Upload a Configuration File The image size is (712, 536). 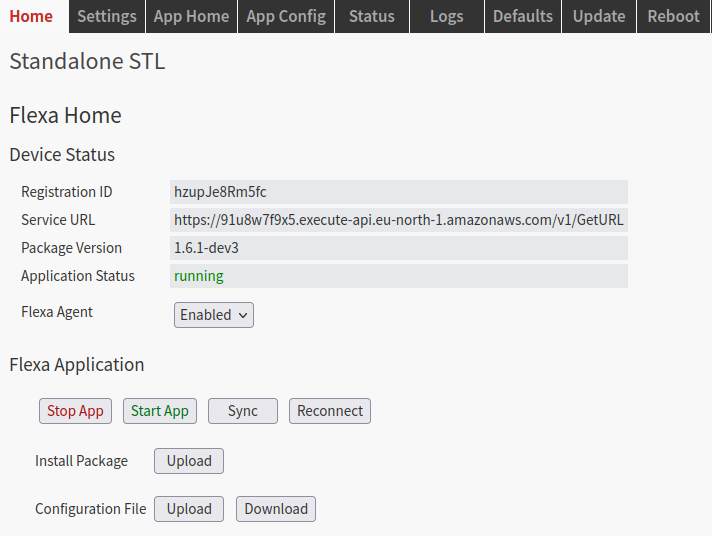(x=189, y=509)
